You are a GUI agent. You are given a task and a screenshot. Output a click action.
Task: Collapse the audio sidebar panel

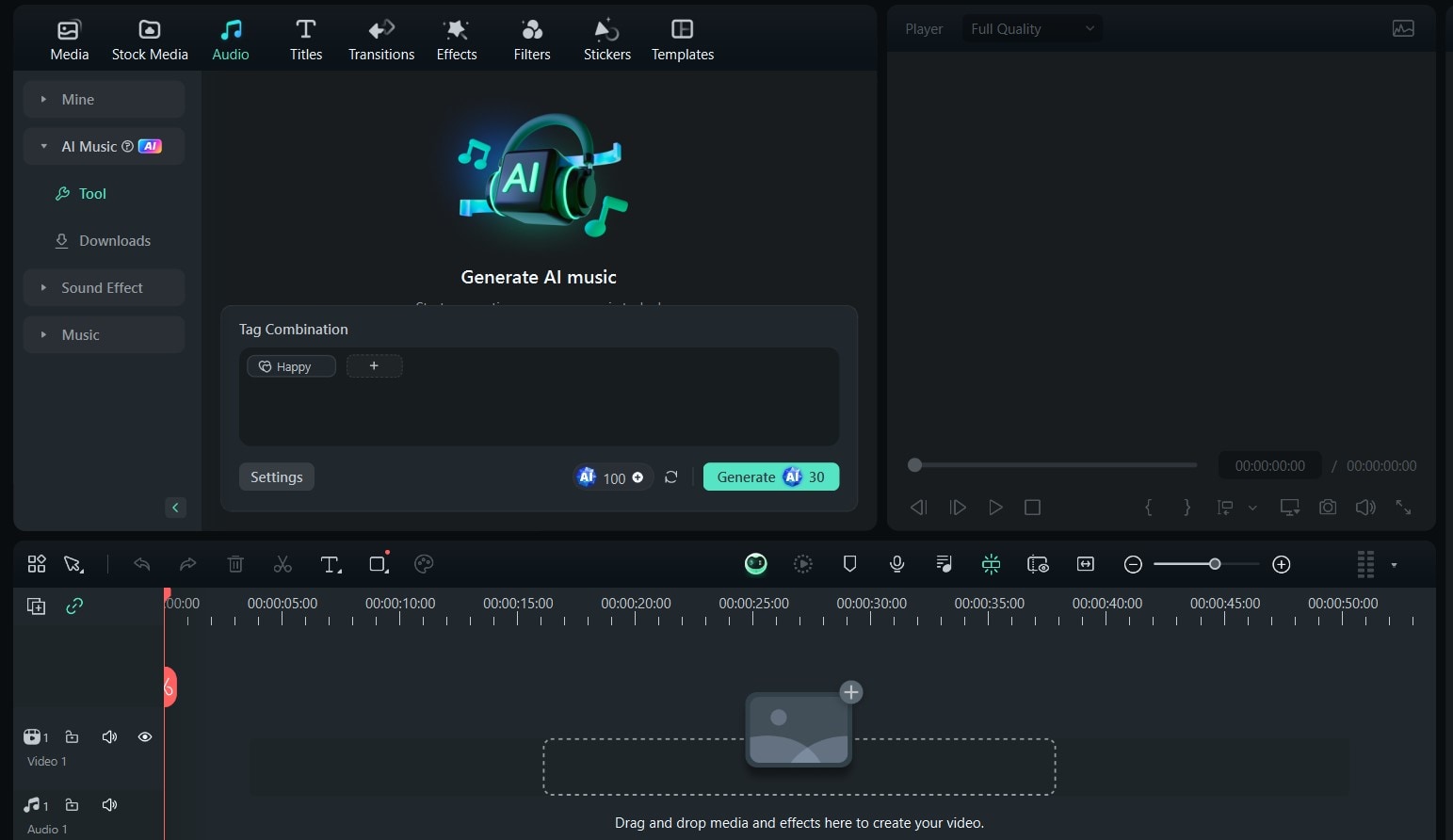175,508
